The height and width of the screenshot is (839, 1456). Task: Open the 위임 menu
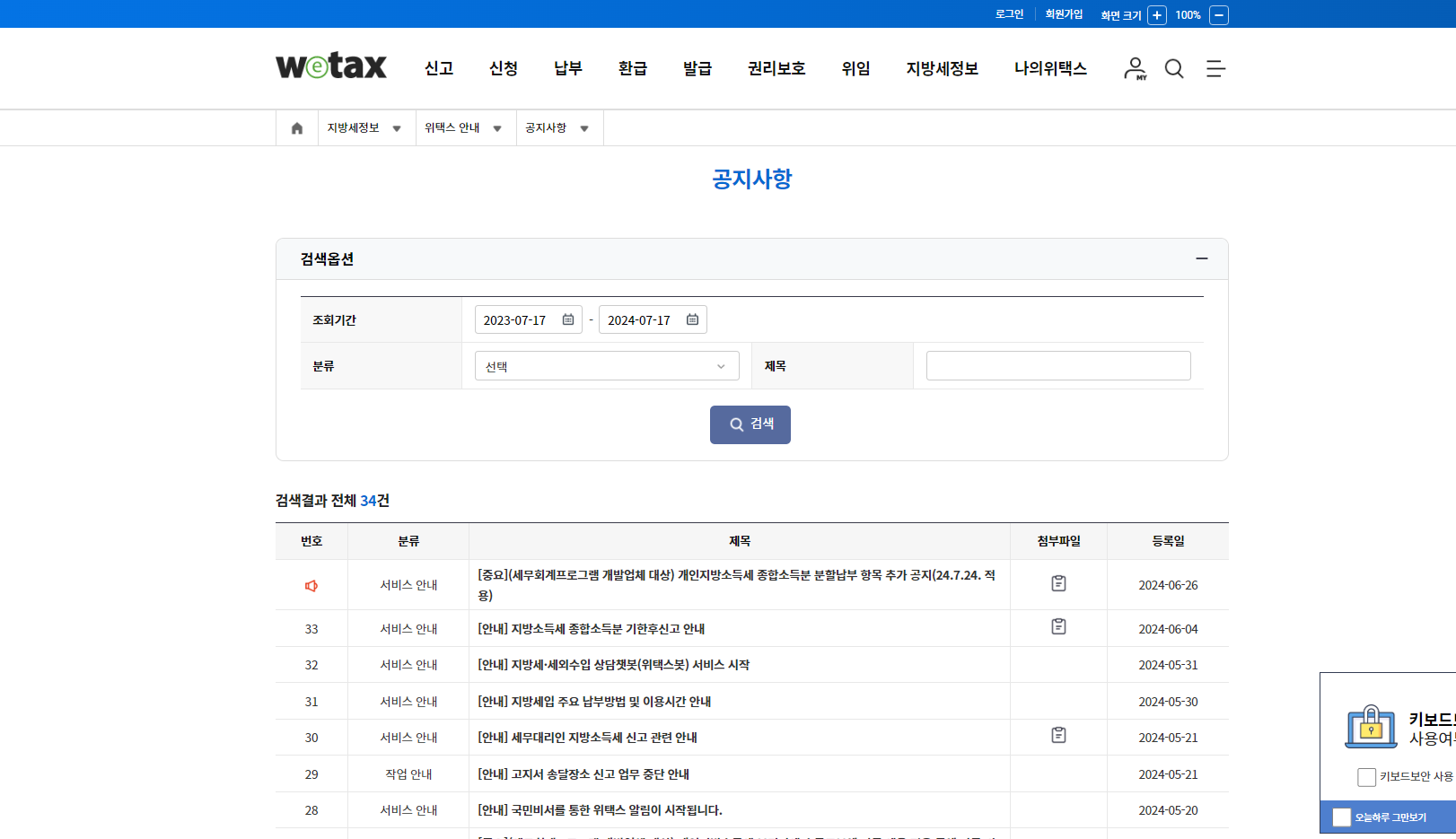click(856, 68)
